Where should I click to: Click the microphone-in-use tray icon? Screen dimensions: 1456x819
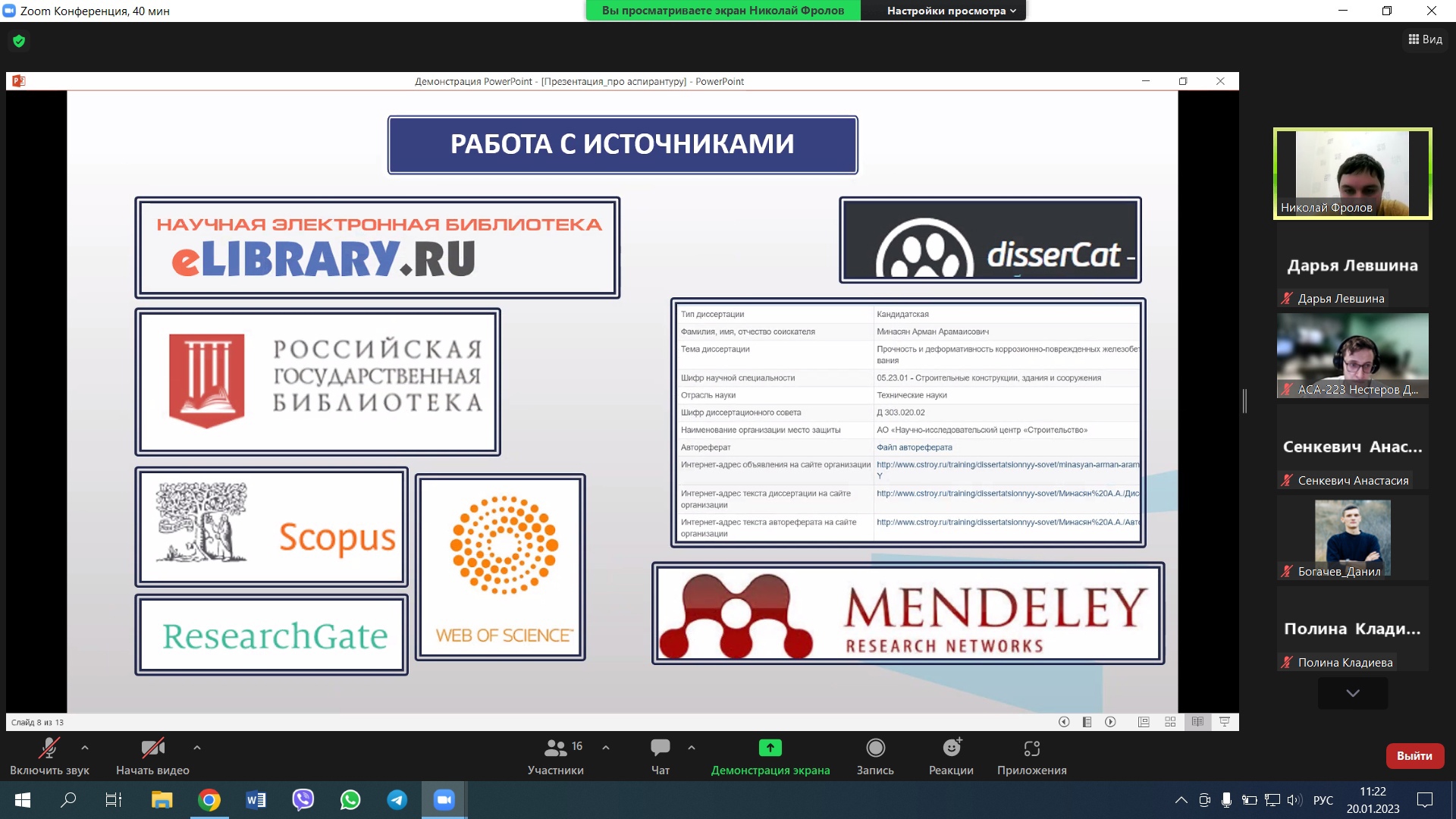1226,800
